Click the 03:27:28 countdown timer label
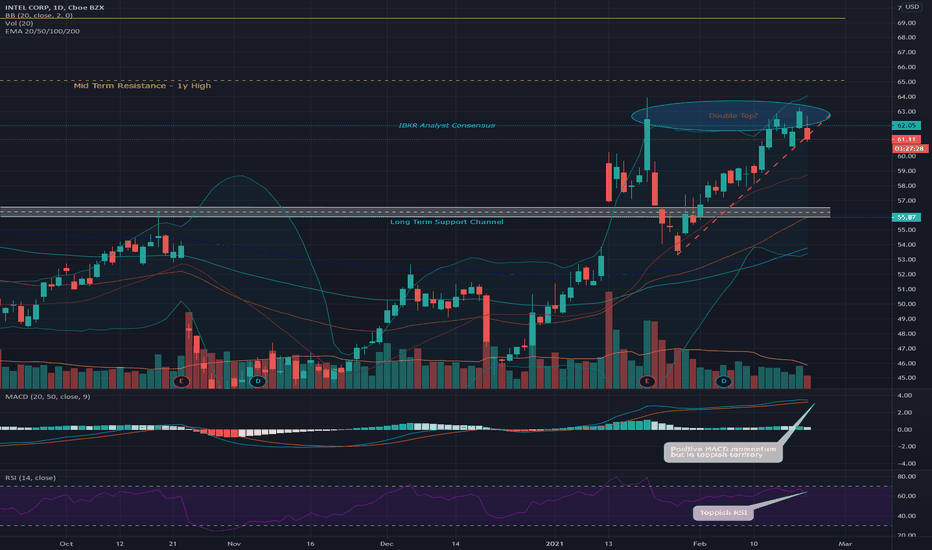Screen dimensions: 932x550 point(910,149)
